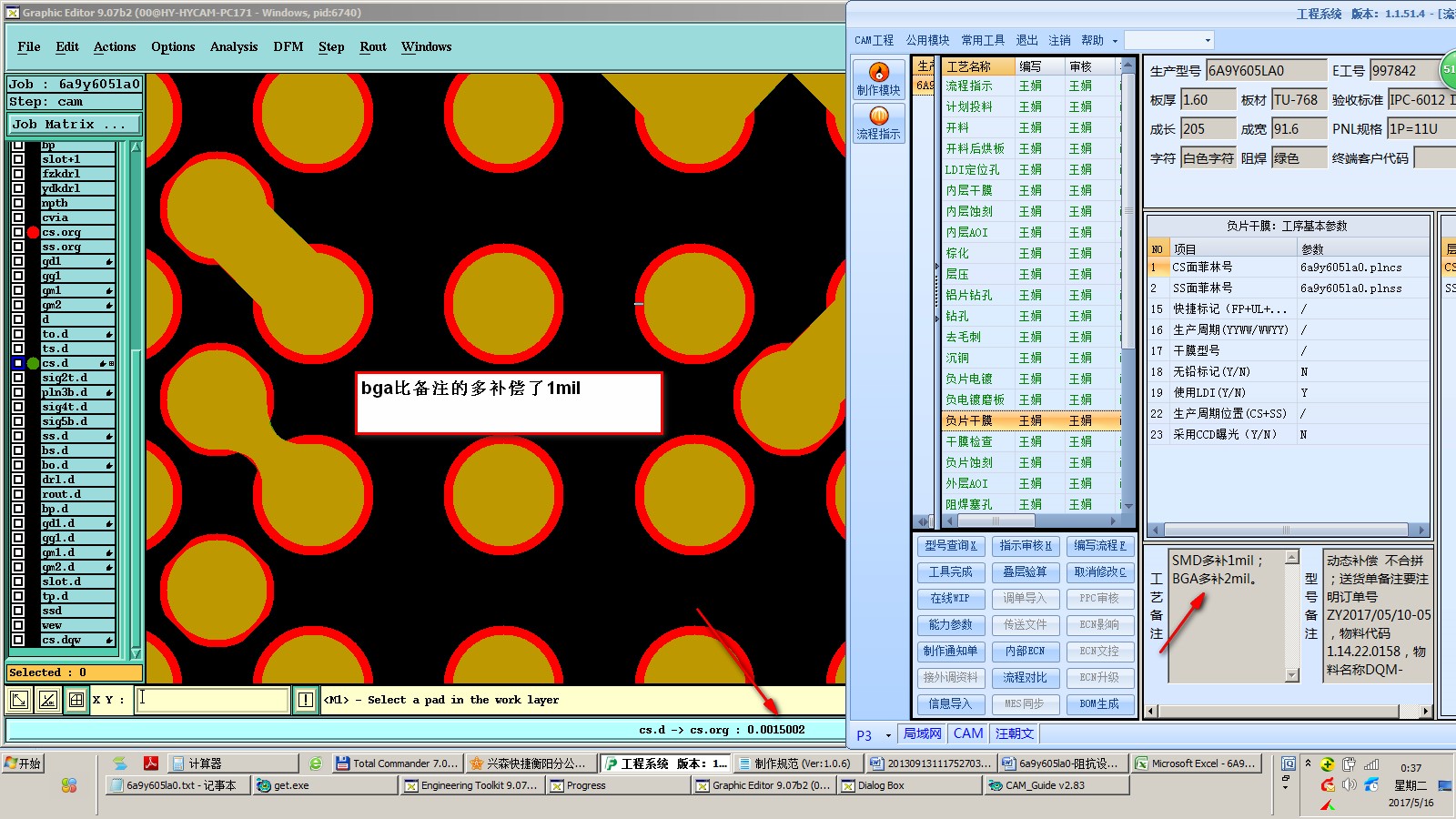Toggle checkbox for slot+1 layer

point(17,159)
